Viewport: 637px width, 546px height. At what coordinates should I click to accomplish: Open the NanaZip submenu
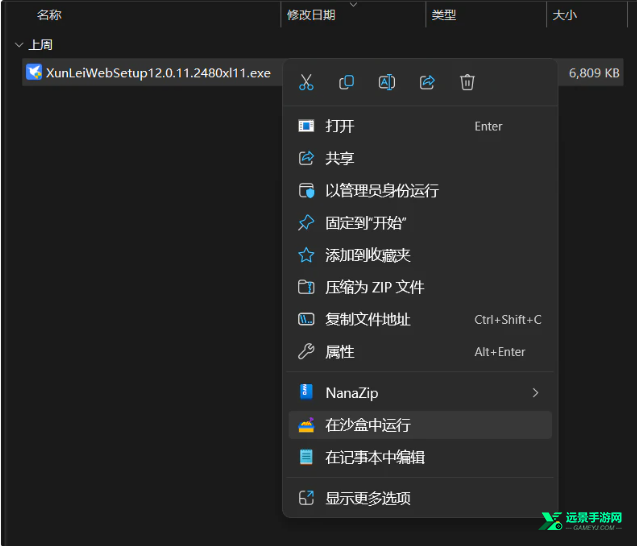point(420,393)
